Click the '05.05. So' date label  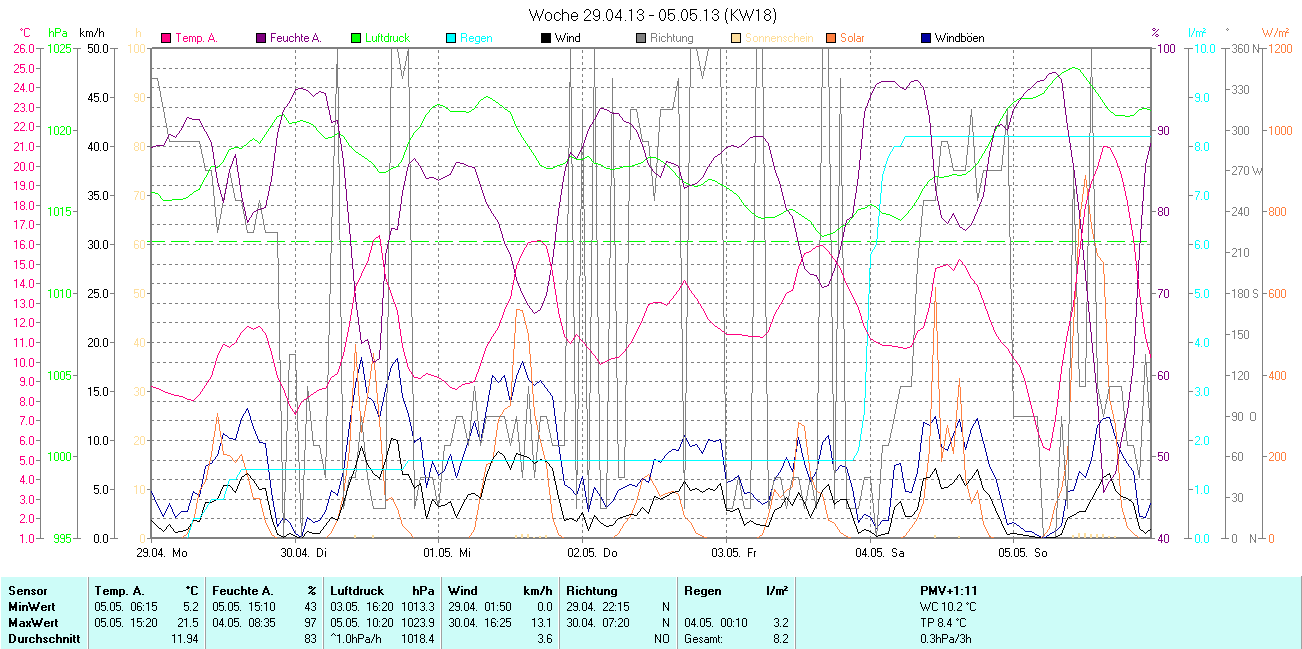click(x=1022, y=551)
